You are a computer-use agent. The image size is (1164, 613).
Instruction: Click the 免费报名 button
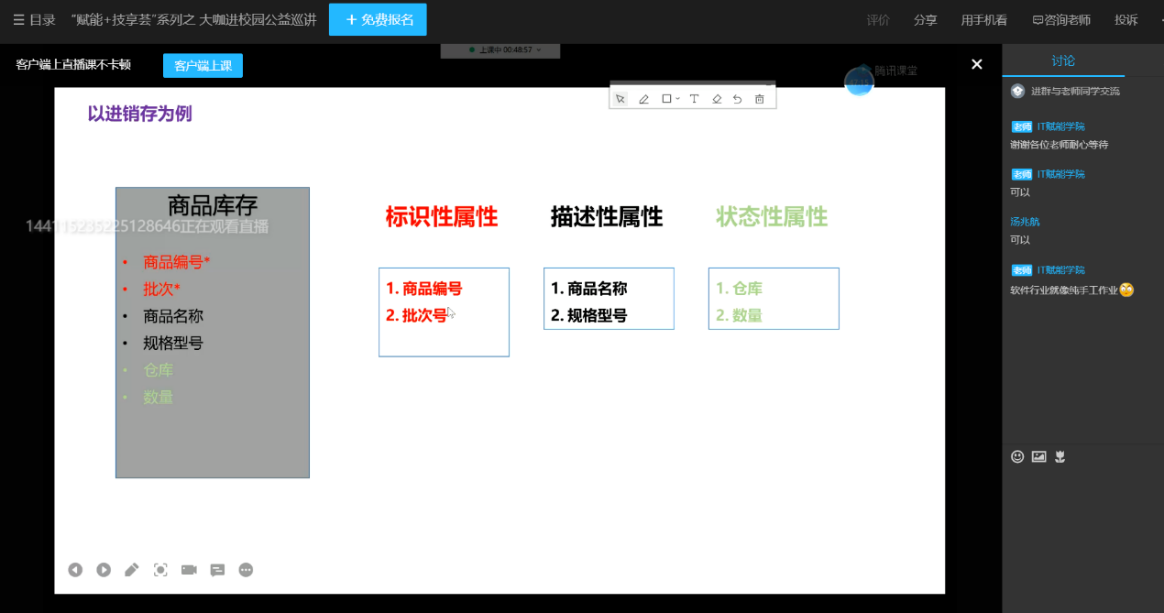(x=378, y=20)
